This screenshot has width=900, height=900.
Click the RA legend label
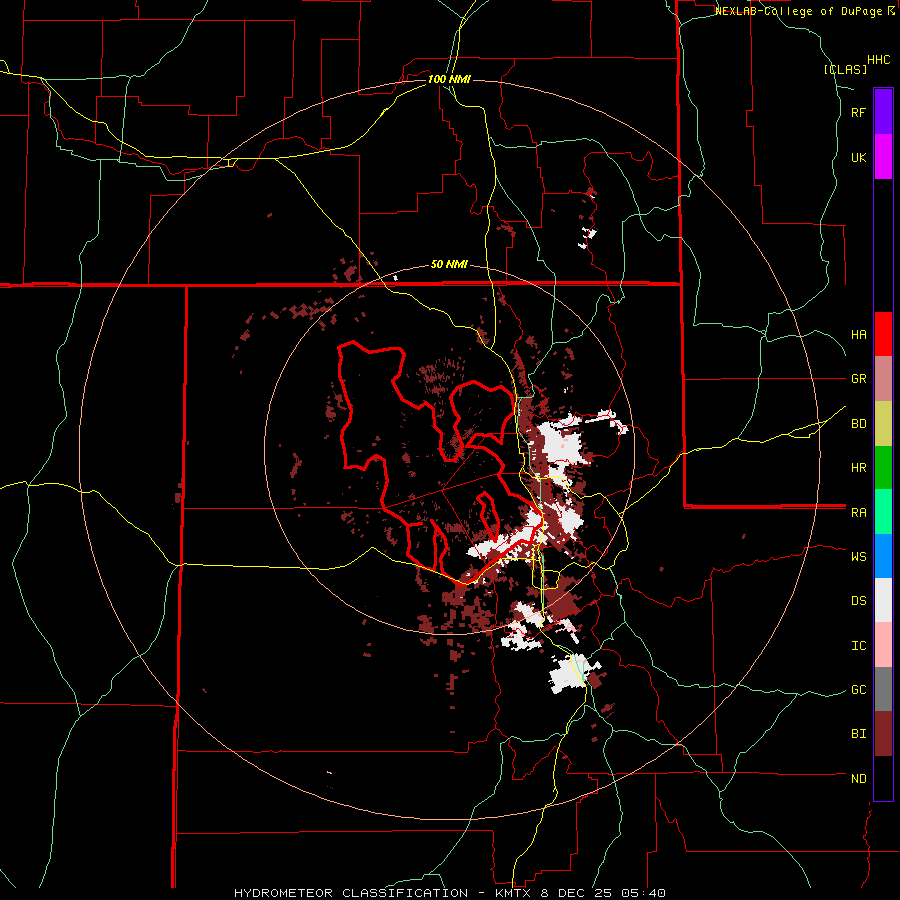click(858, 513)
